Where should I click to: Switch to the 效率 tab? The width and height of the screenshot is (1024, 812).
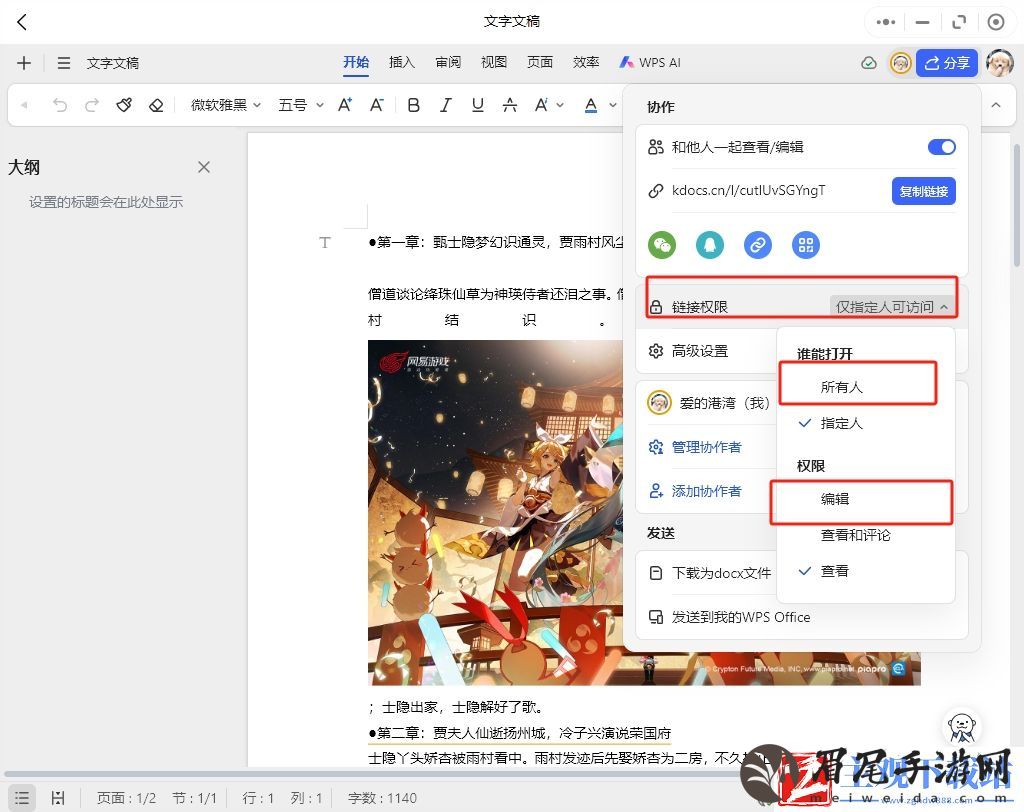(586, 63)
